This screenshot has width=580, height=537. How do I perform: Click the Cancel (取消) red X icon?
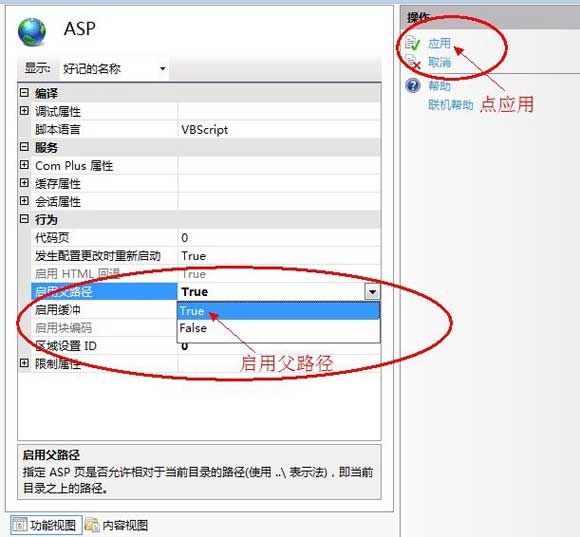pyautogui.click(x=412, y=62)
